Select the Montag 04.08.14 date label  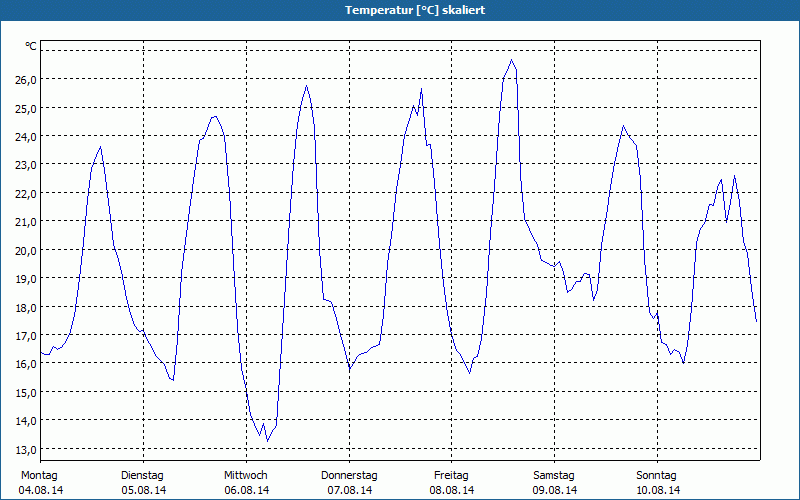(x=40, y=483)
